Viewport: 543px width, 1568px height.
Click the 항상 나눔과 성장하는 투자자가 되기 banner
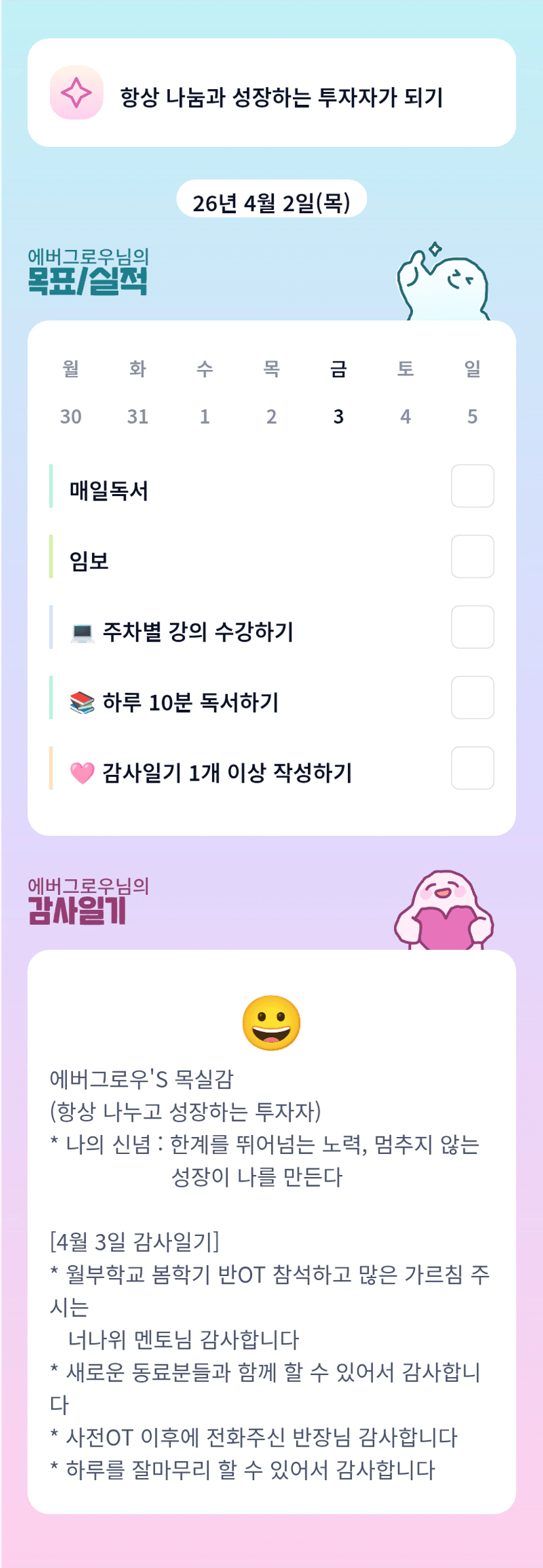[281, 97]
